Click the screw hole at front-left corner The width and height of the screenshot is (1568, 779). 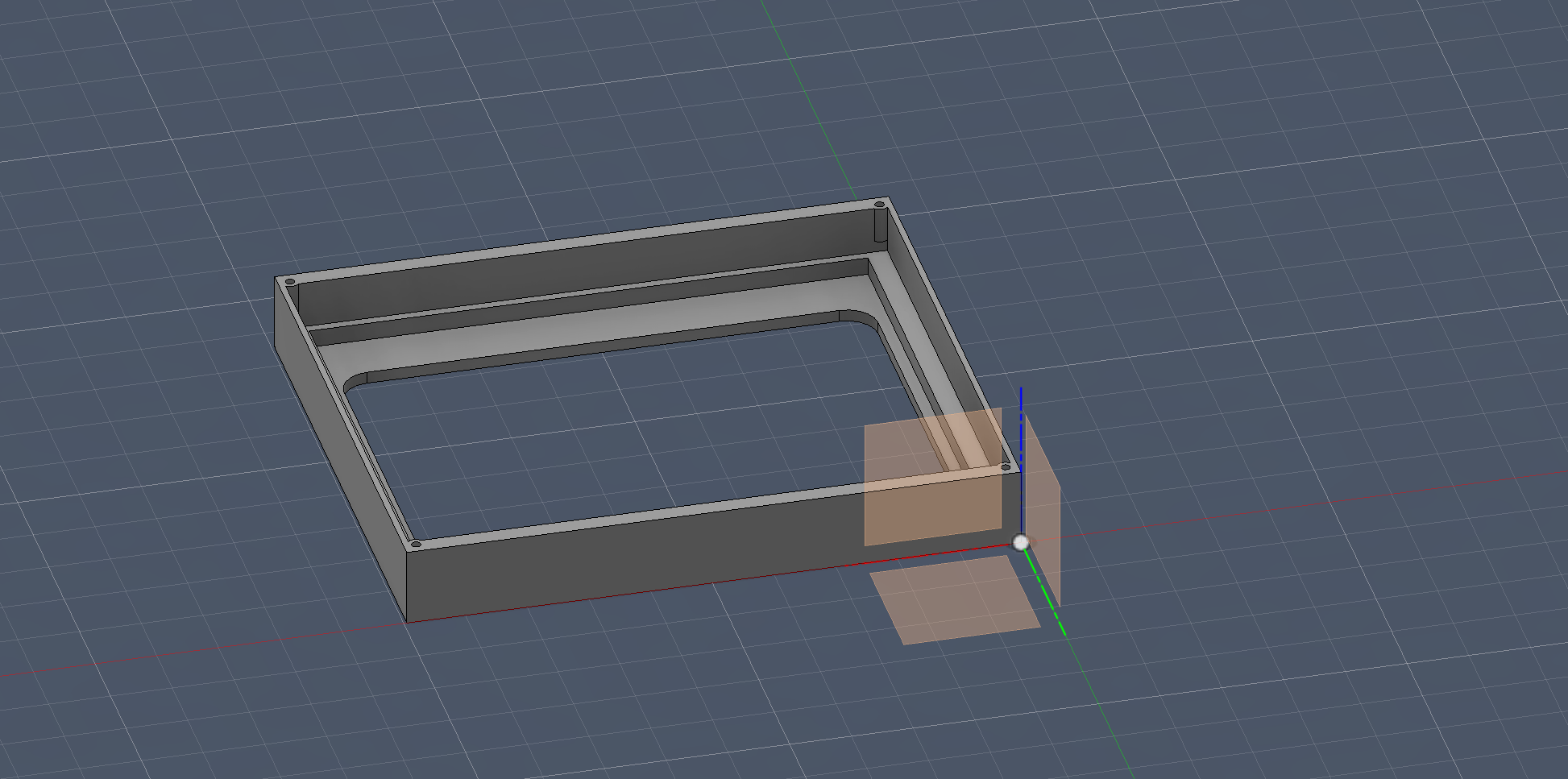coord(416,545)
